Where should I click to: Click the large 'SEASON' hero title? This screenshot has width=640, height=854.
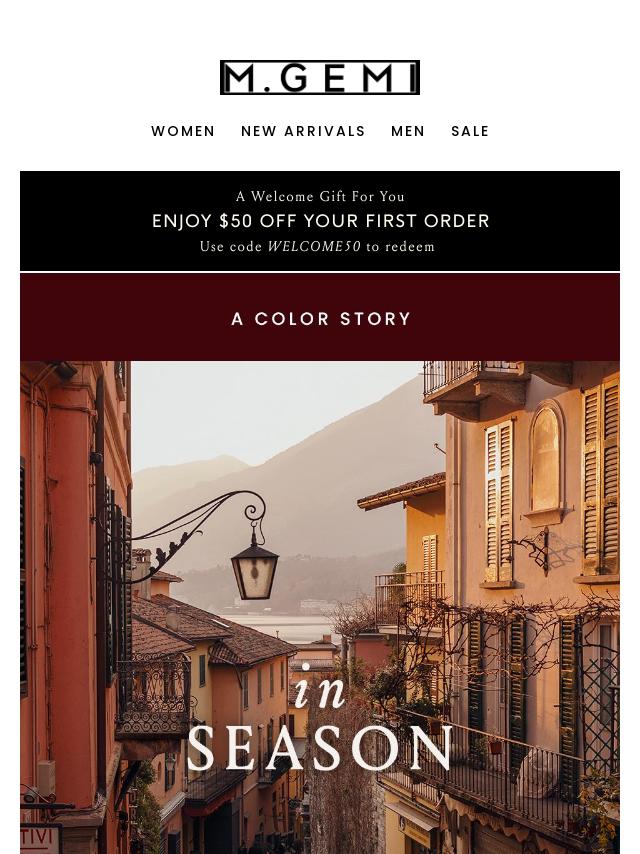[x=320, y=749]
